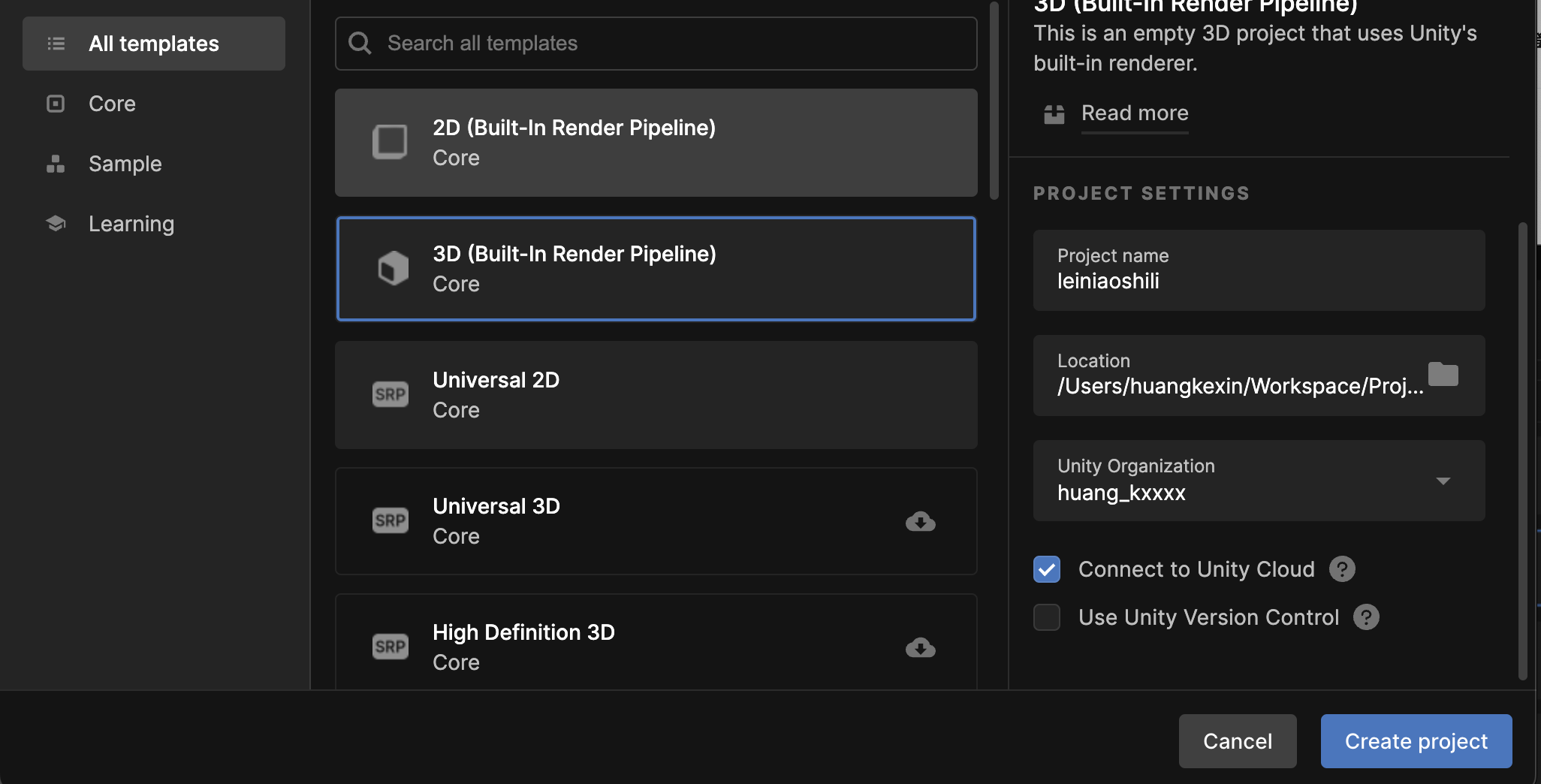Click the project settings scrollbar
The height and width of the screenshot is (784, 1541).
point(1522,451)
